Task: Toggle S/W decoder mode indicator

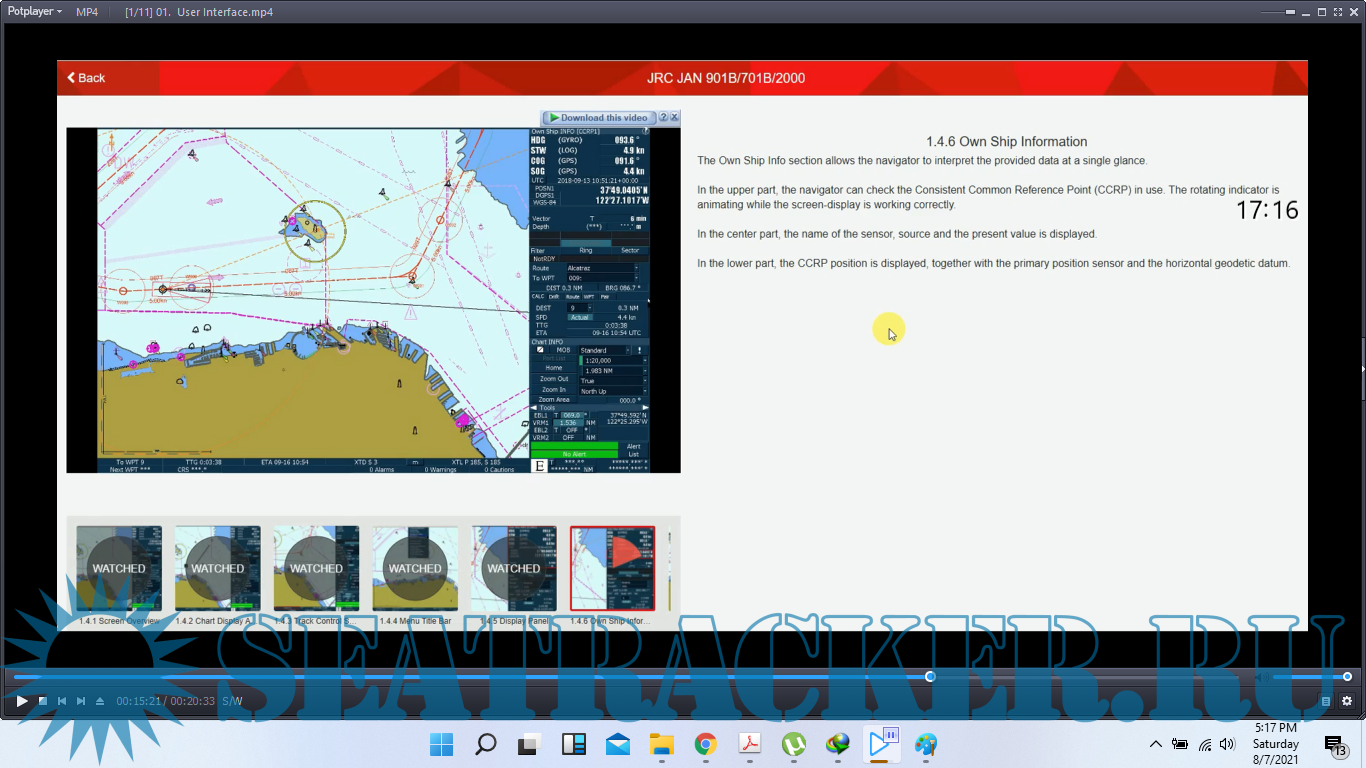Action: coord(232,701)
